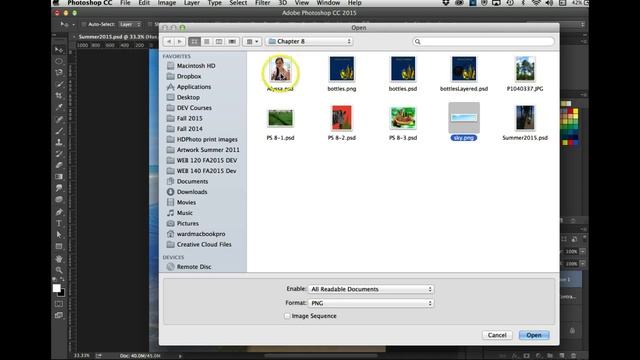
Task: Click the Screen Mode icon in toolbar
Action: (59, 316)
